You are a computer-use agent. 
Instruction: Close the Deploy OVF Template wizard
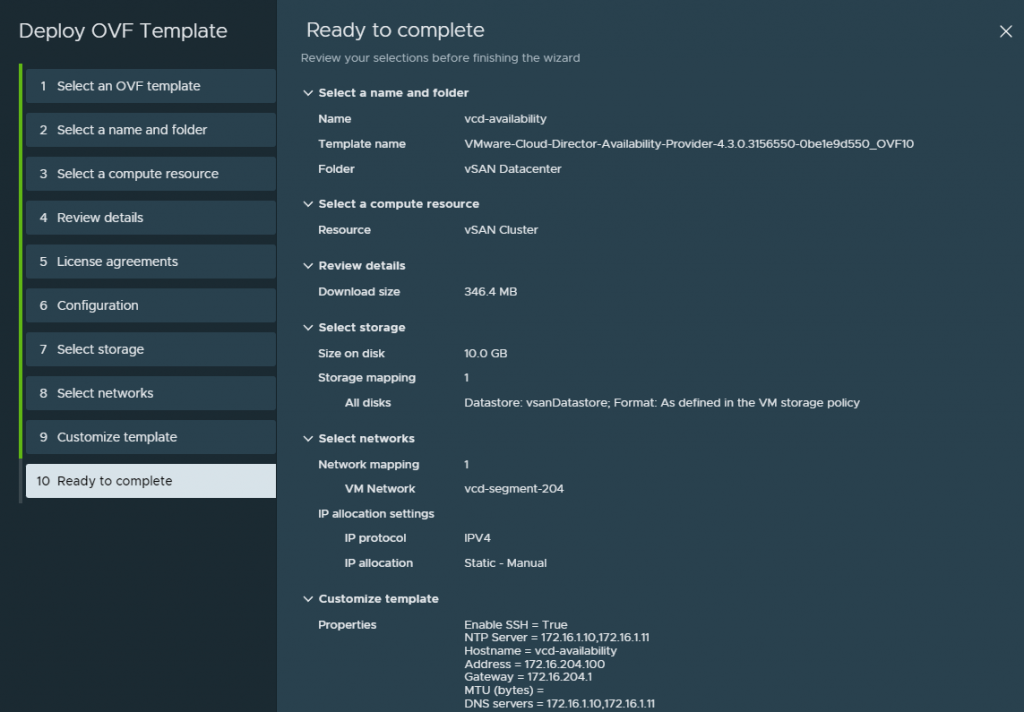pyautogui.click(x=1005, y=31)
